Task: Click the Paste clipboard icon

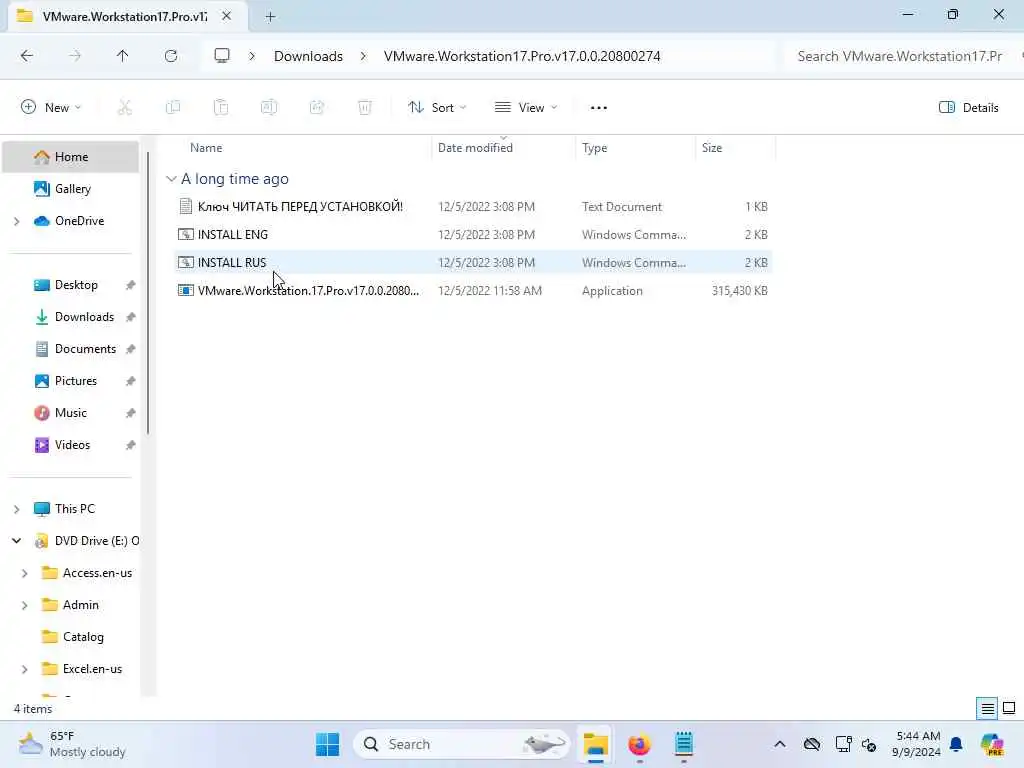Action: click(221, 108)
